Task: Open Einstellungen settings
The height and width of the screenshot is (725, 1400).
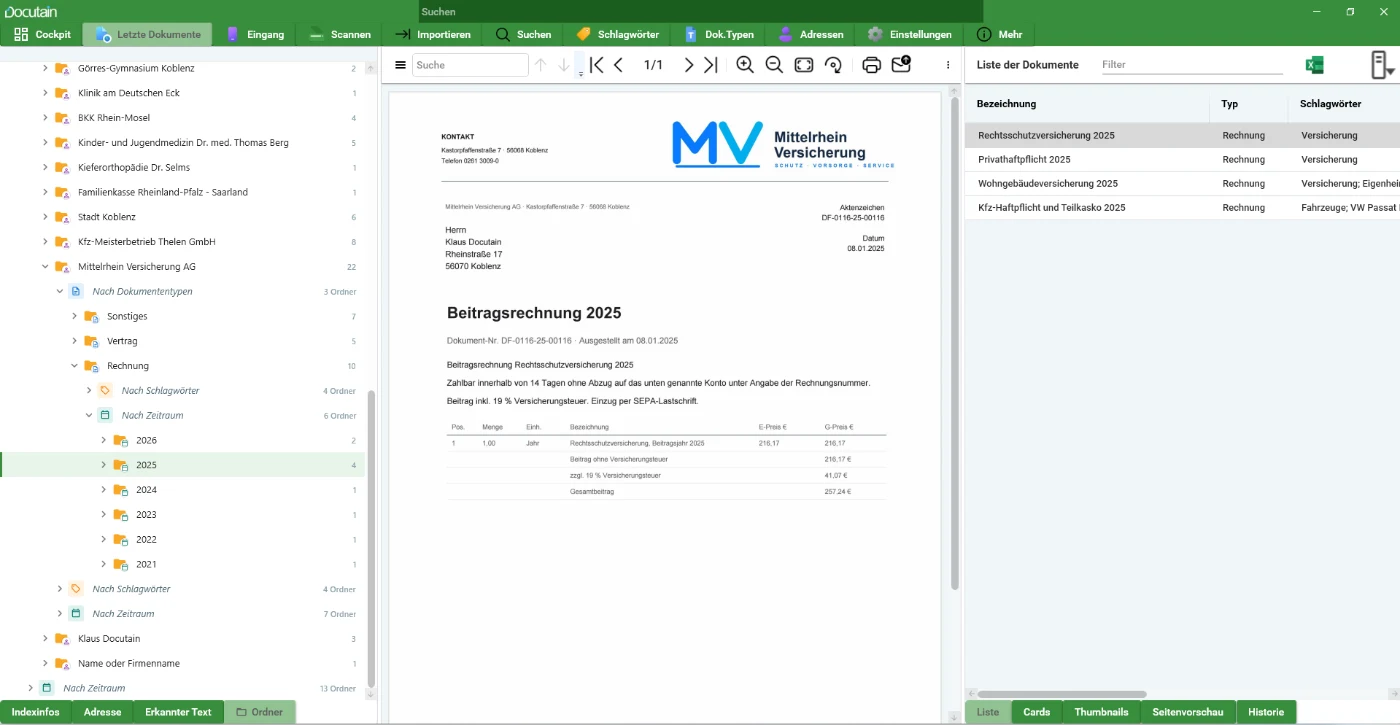Action: click(909, 34)
